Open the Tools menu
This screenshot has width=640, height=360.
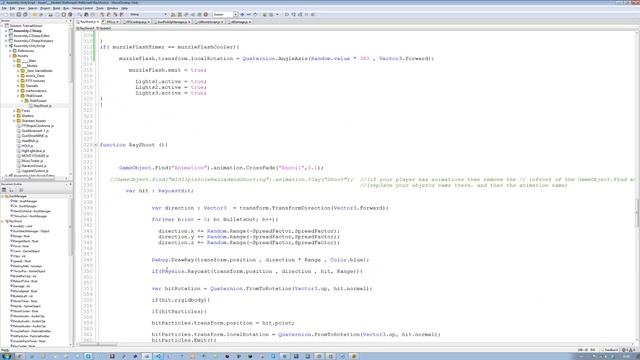(100, 8)
